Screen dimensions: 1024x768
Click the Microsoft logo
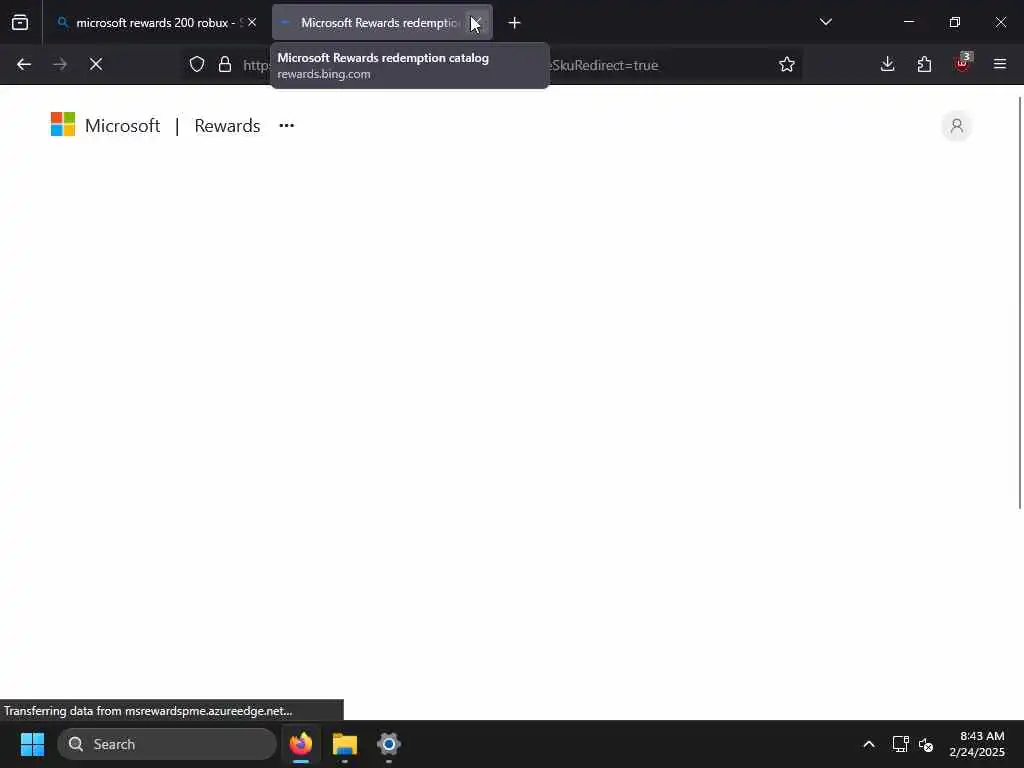pyautogui.click(x=63, y=124)
